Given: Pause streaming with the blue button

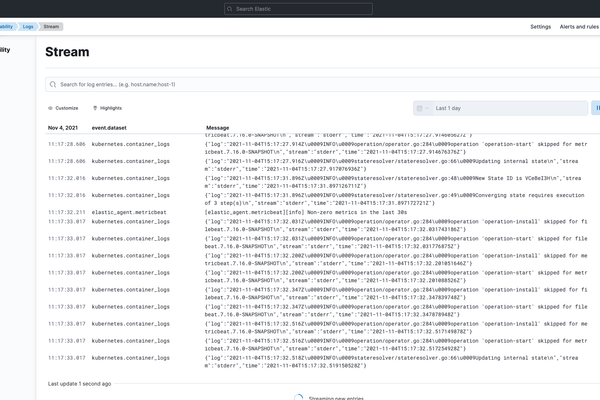Looking at the screenshot, I should pos(596,108).
